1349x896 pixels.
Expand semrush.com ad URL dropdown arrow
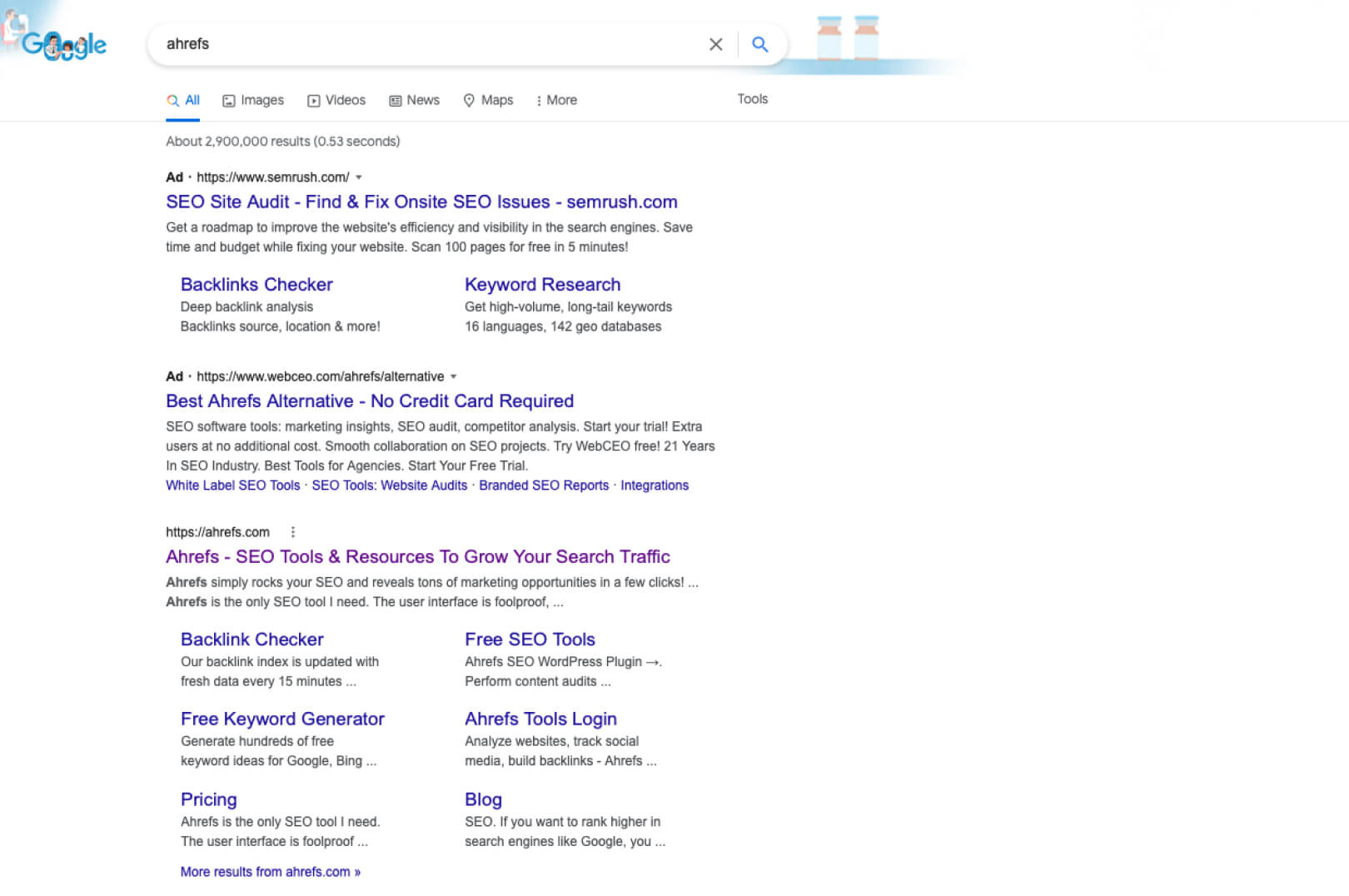359,177
